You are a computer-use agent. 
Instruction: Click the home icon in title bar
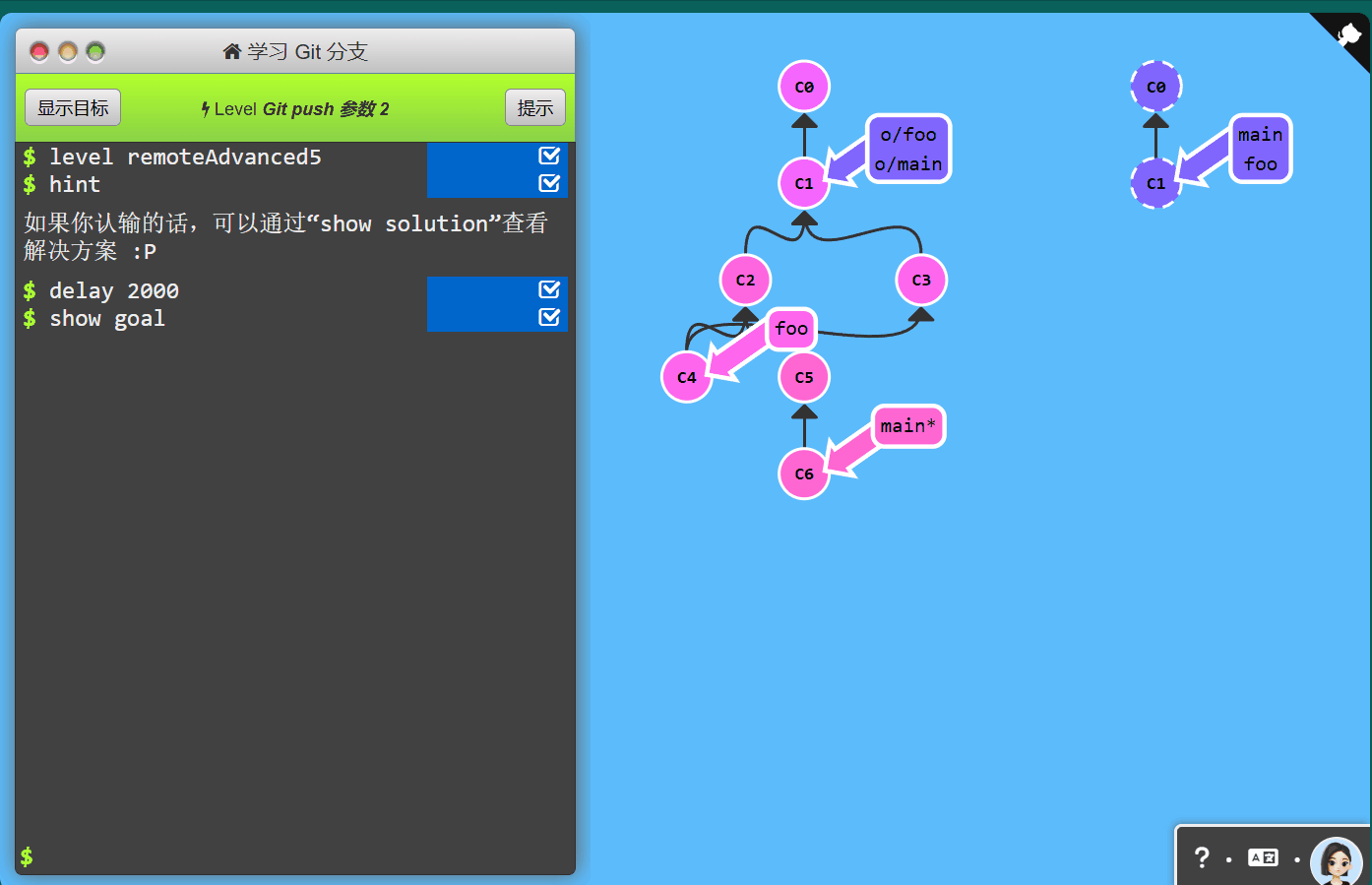tap(232, 51)
